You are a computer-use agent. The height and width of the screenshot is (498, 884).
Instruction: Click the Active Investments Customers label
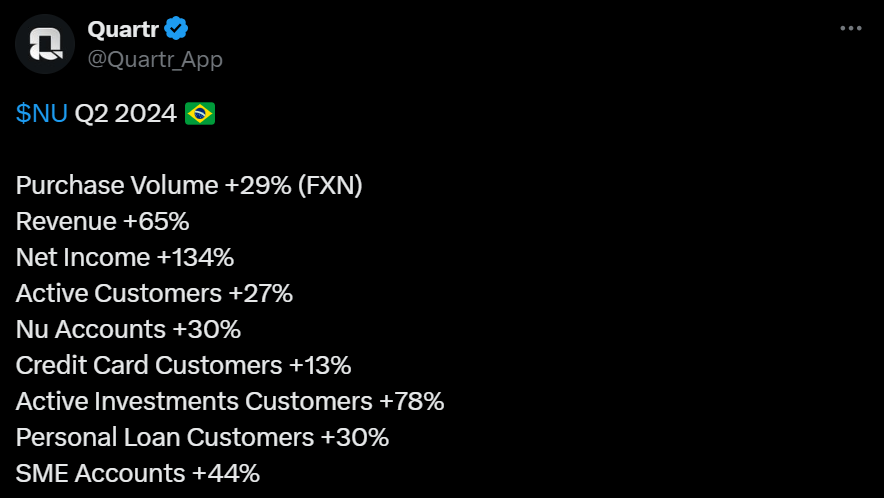(x=193, y=401)
